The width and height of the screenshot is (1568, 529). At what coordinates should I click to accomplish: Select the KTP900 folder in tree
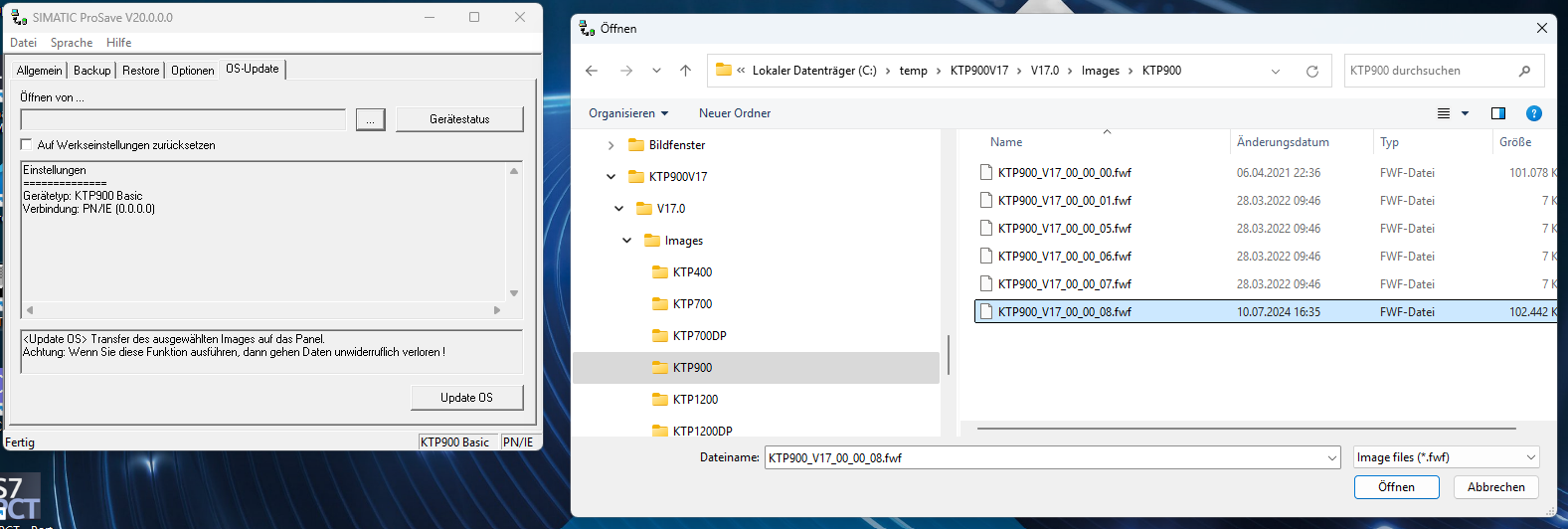click(x=756, y=368)
